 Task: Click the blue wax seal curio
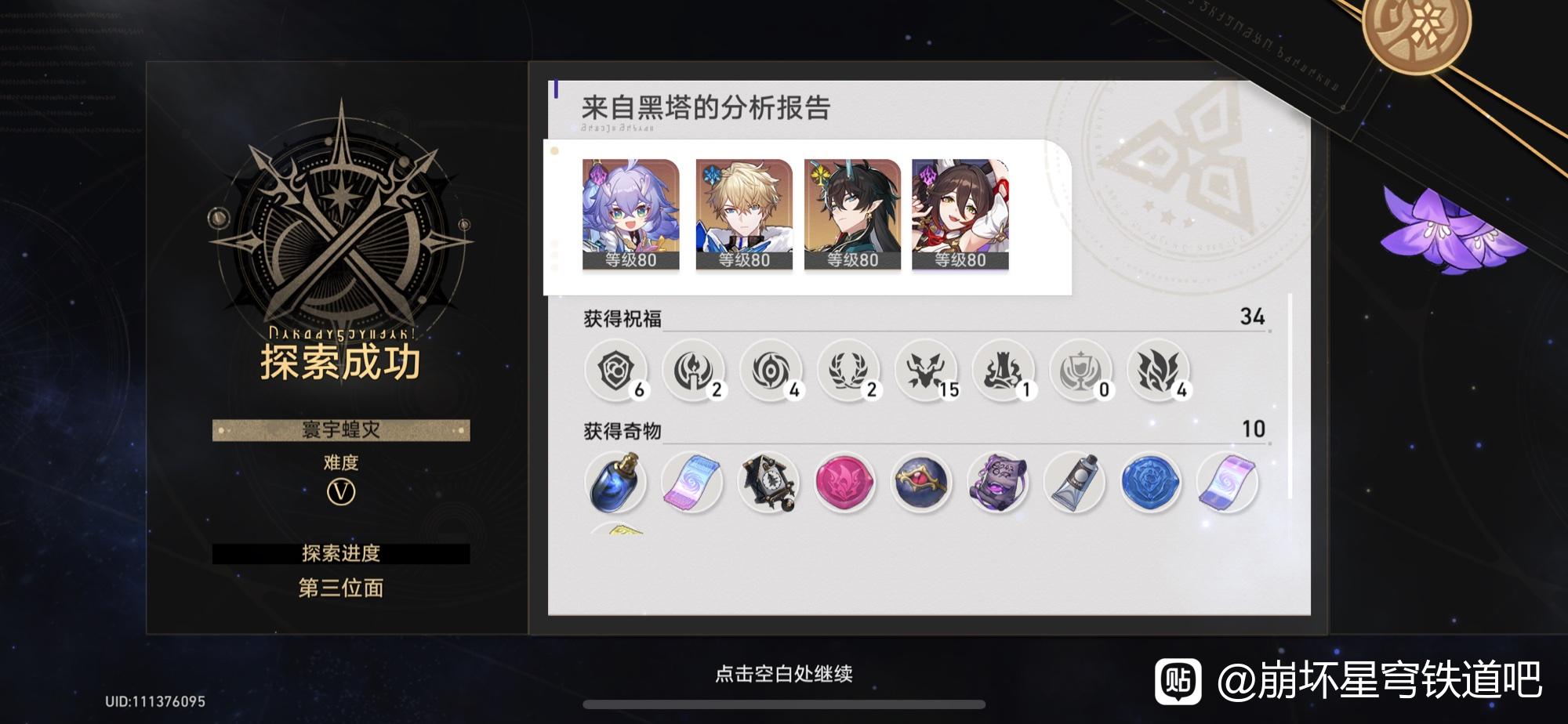1151,483
